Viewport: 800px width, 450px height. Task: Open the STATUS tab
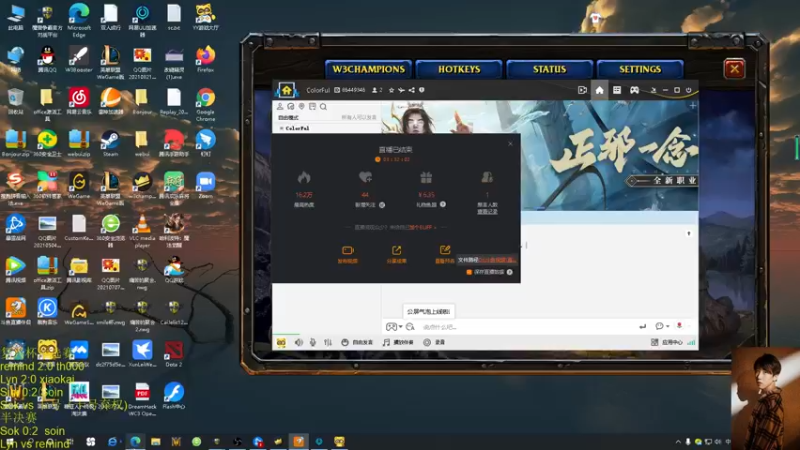(x=549, y=69)
